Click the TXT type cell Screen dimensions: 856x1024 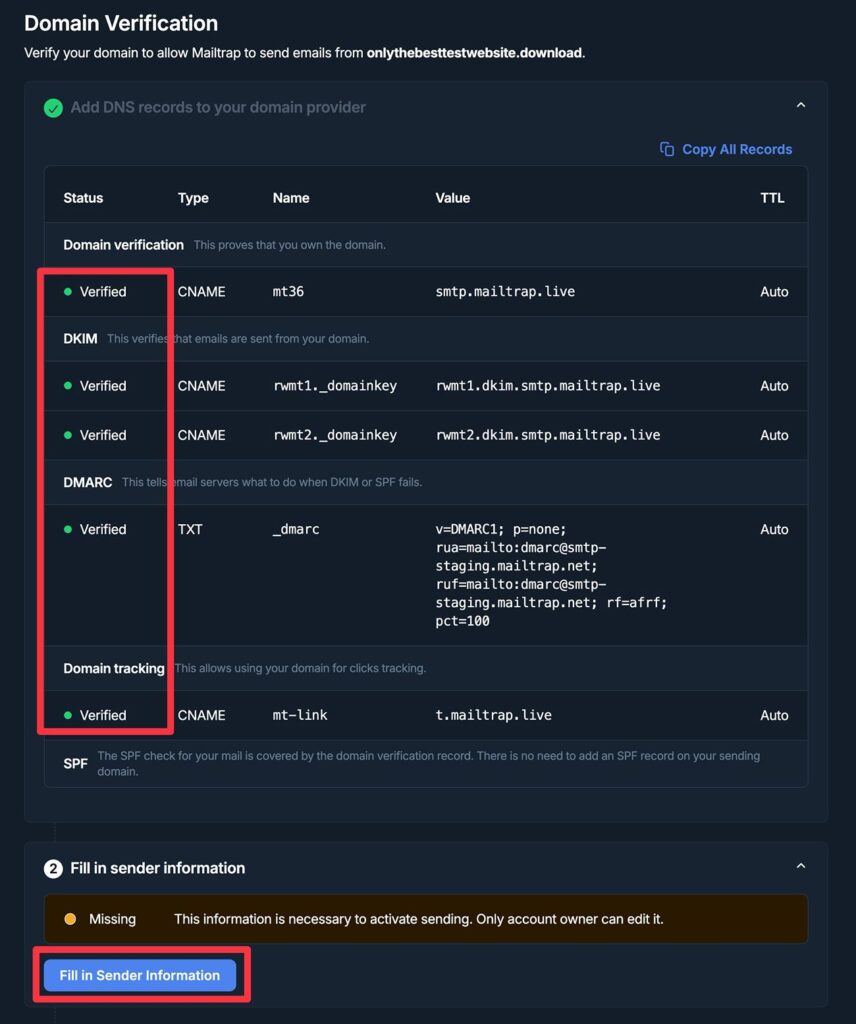190,530
